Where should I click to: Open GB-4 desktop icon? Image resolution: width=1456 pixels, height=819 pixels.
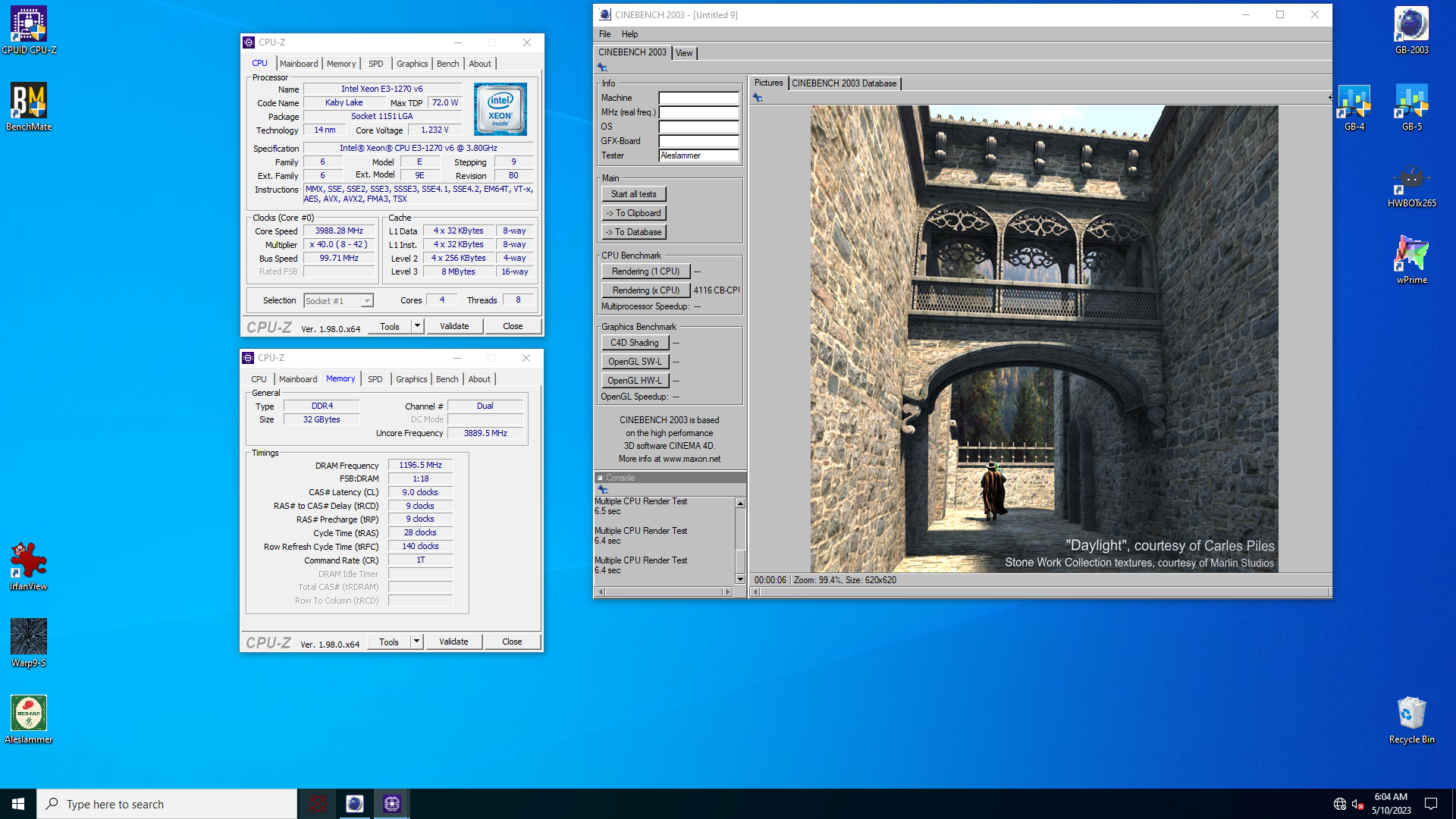coord(1354,108)
